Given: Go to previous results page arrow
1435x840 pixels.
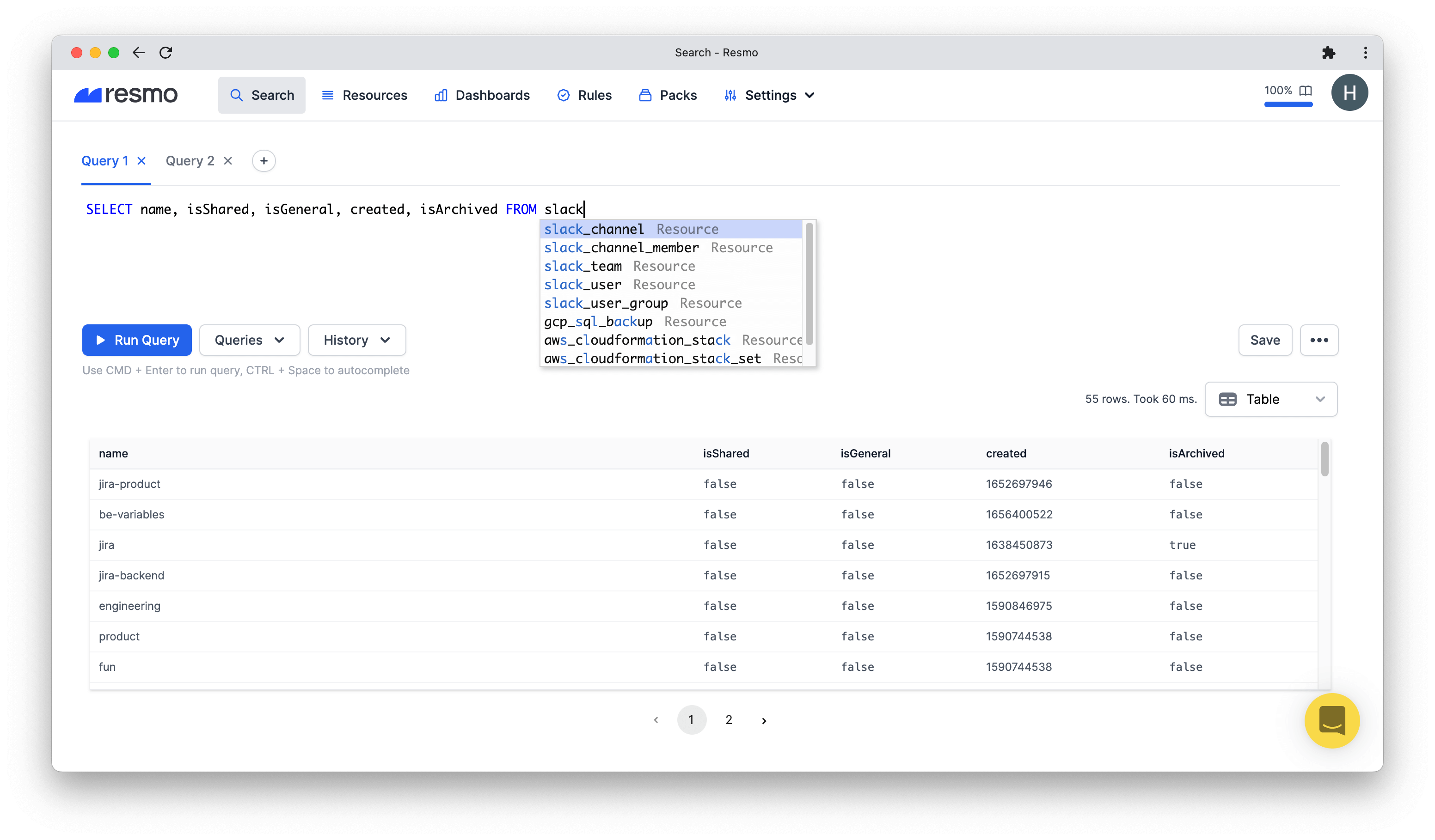Looking at the screenshot, I should point(656,720).
